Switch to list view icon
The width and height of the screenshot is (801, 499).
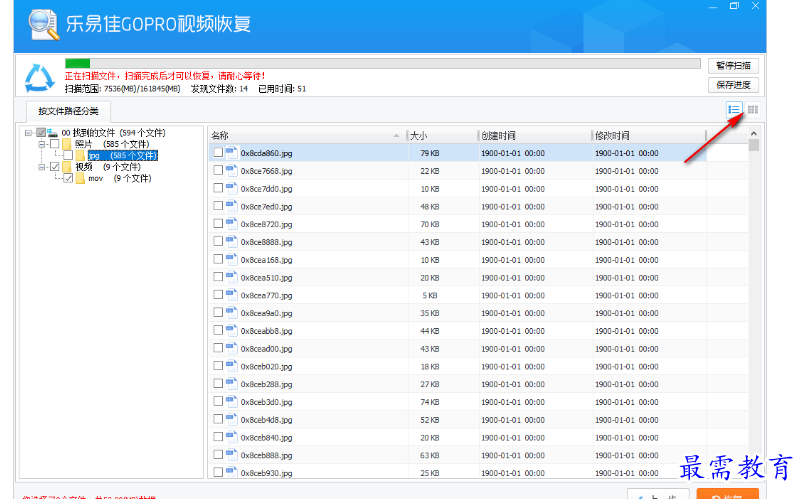(734, 109)
